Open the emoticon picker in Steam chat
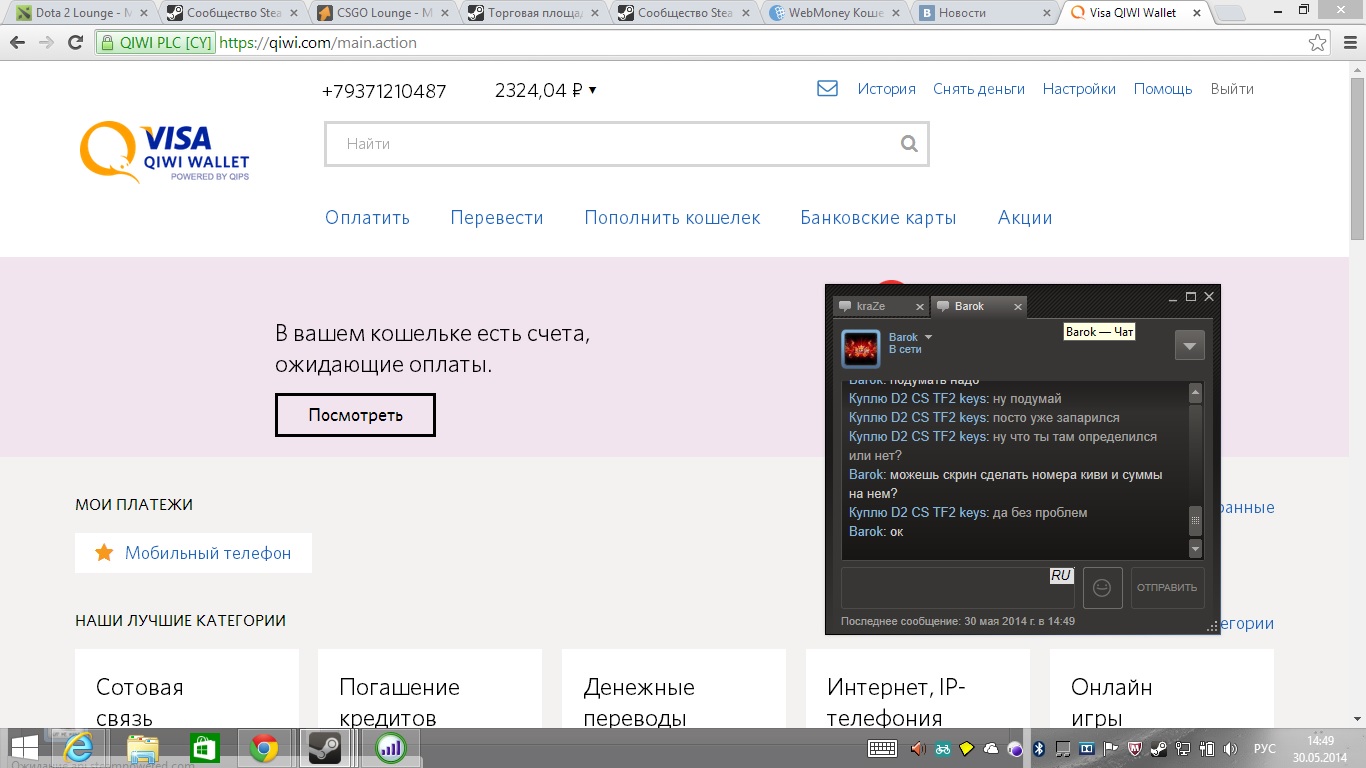This screenshot has height=768, width=1366. 1103,588
